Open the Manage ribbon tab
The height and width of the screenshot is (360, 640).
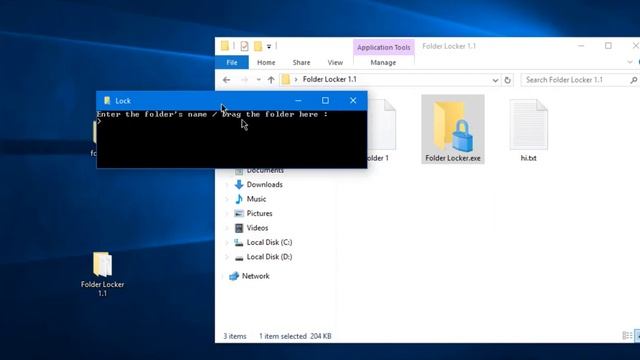pyautogui.click(x=383, y=62)
